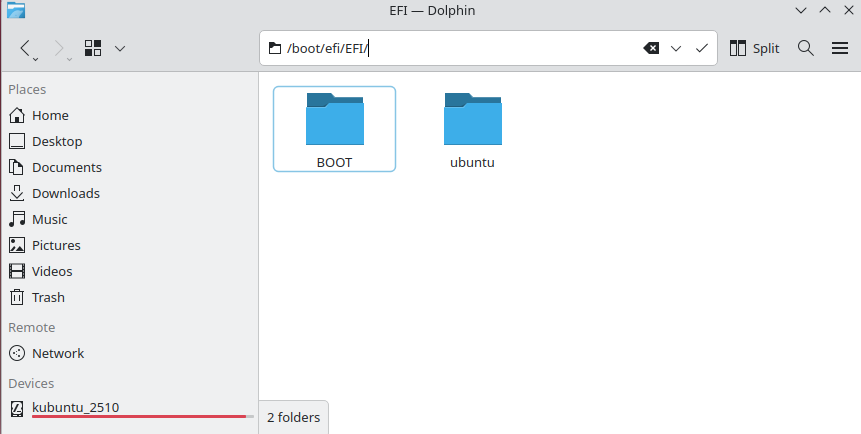
Task: Open the back button history dropdown arrow
Action: [x=36, y=59]
